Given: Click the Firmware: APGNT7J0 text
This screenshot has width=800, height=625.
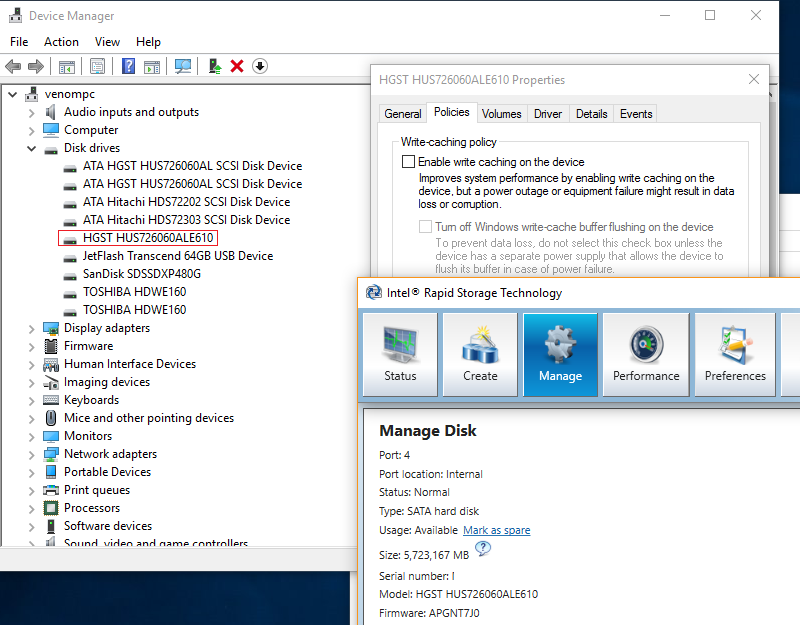Looking at the screenshot, I should pyautogui.click(x=429, y=613).
